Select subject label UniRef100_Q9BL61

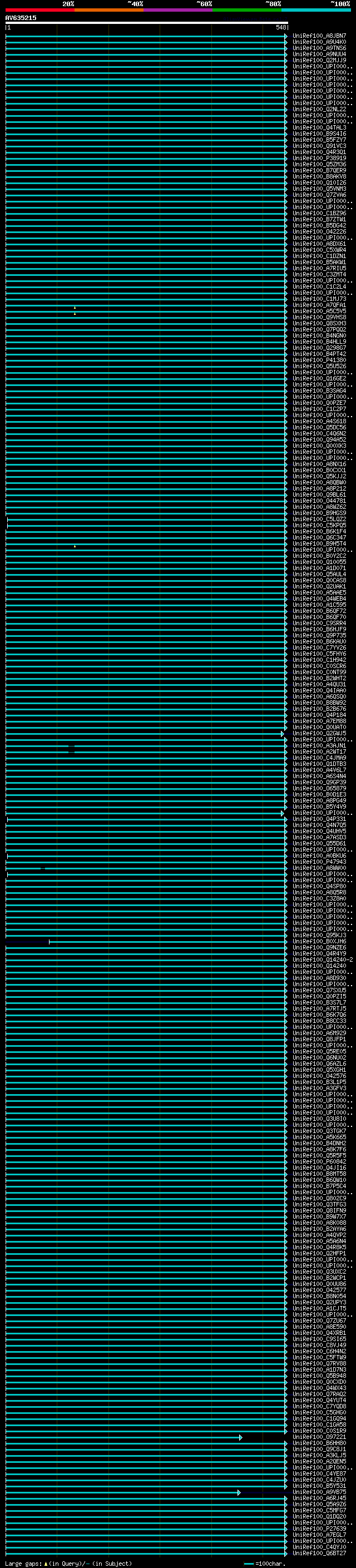319,495
